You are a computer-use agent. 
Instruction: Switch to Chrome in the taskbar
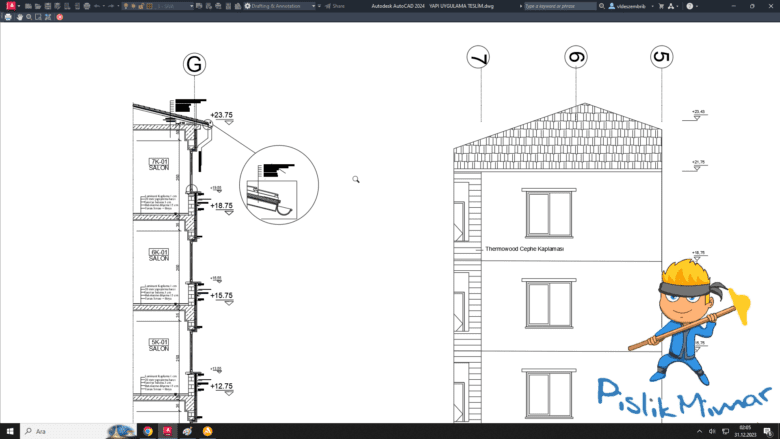click(148, 431)
